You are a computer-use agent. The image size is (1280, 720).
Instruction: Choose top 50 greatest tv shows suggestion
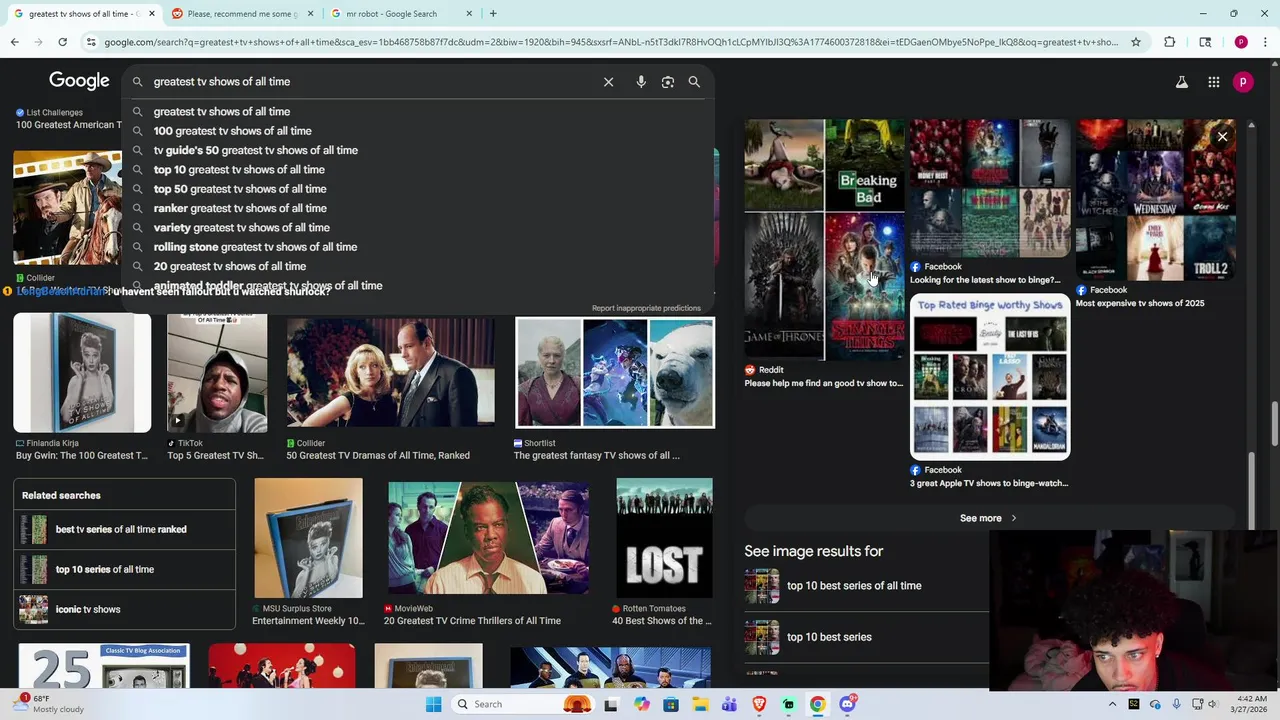[x=240, y=189]
